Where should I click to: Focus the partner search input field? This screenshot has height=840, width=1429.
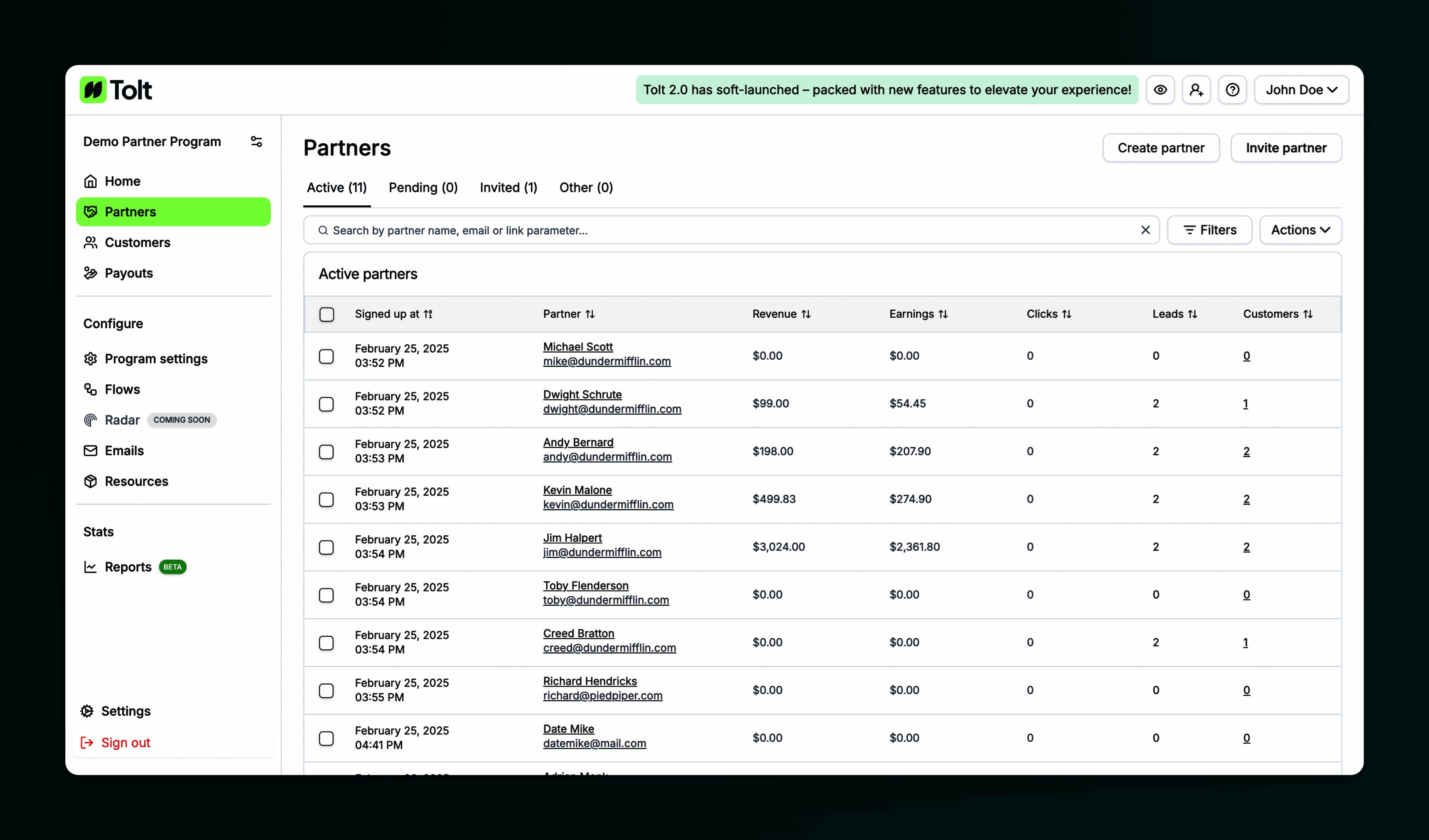point(732,230)
